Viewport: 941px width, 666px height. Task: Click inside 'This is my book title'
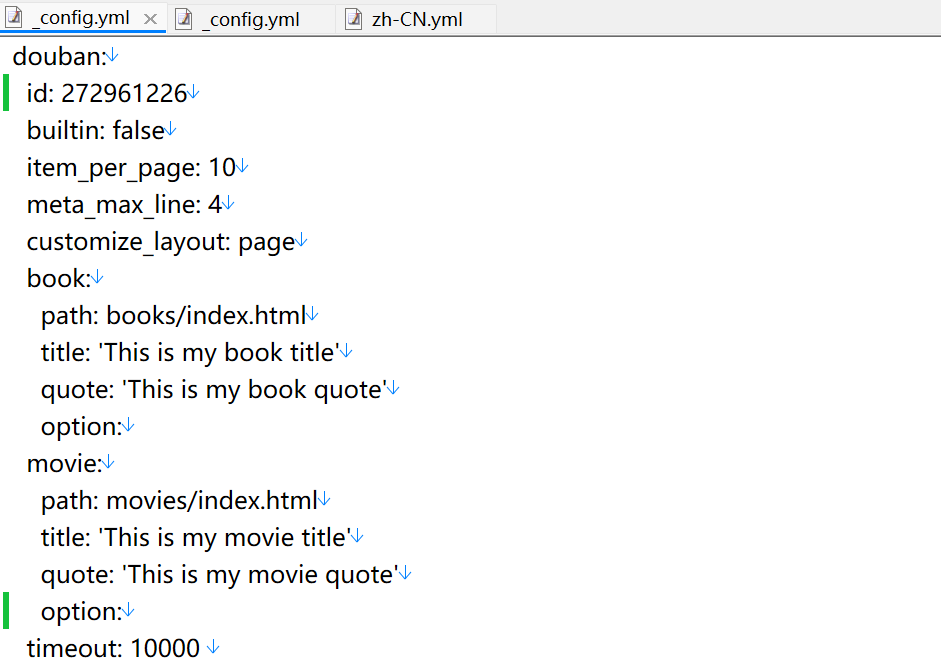218,352
